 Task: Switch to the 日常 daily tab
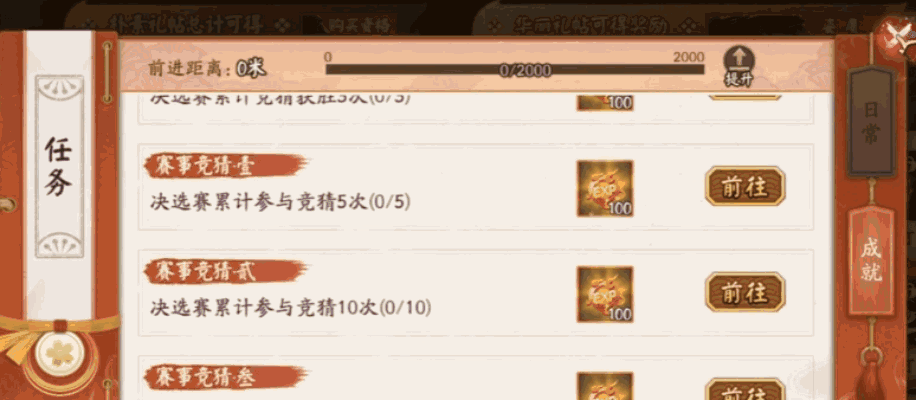tap(871, 121)
